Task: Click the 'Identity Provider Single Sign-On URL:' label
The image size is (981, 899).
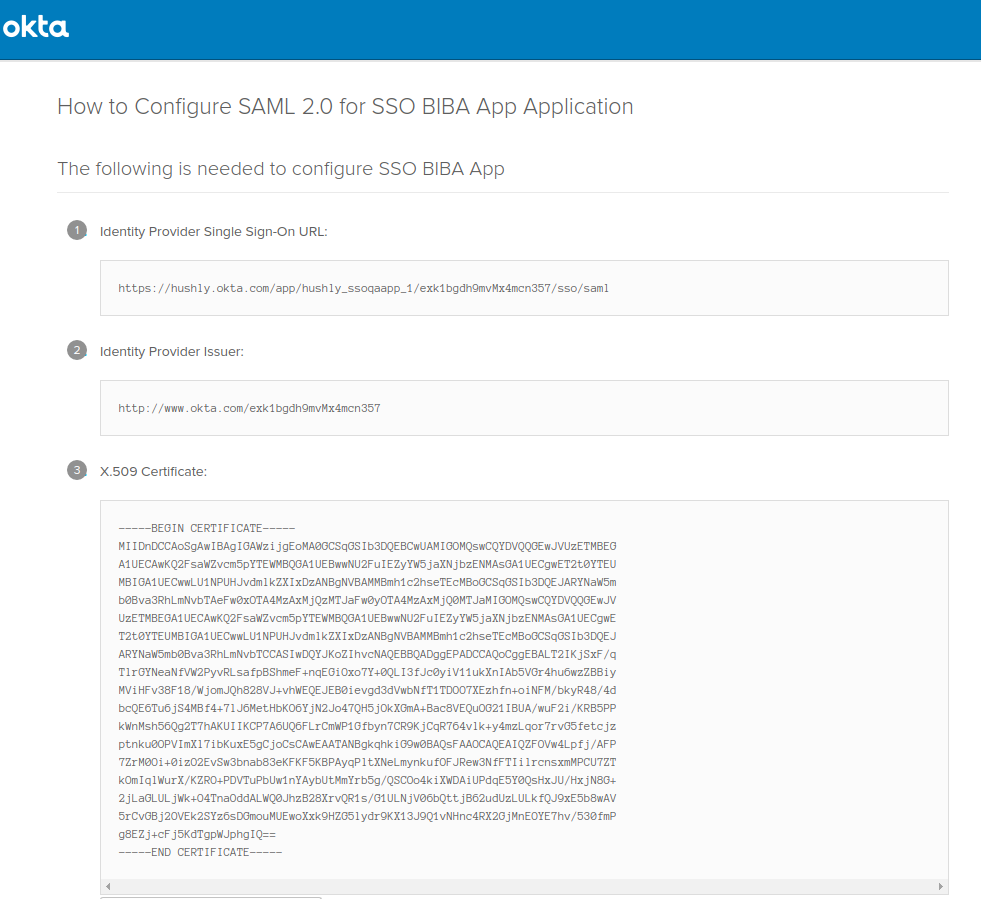Action: (213, 231)
